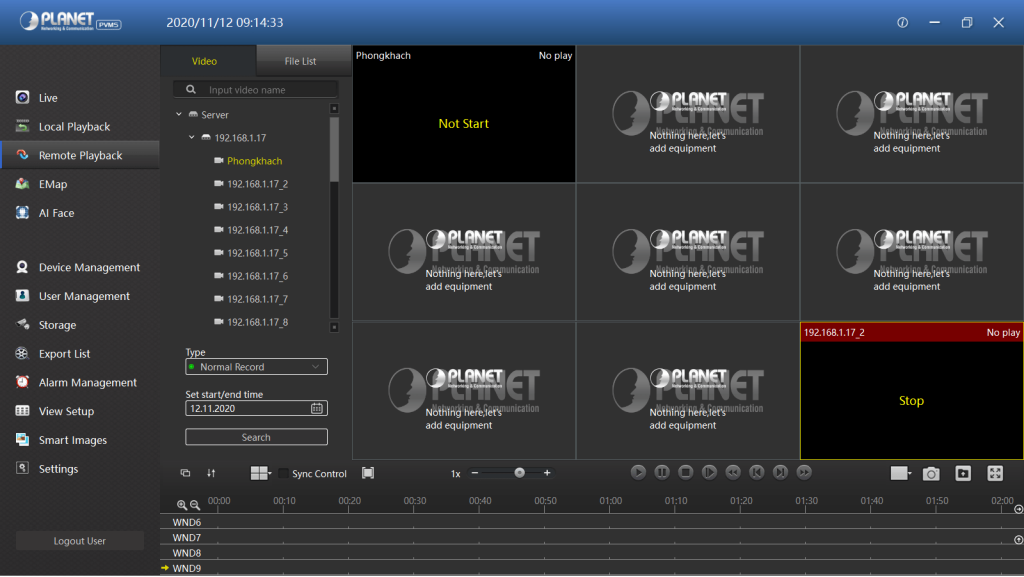Viewport: 1024px width, 577px height.
Task: Click the playback speed slider handle
Action: (x=520, y=473)
